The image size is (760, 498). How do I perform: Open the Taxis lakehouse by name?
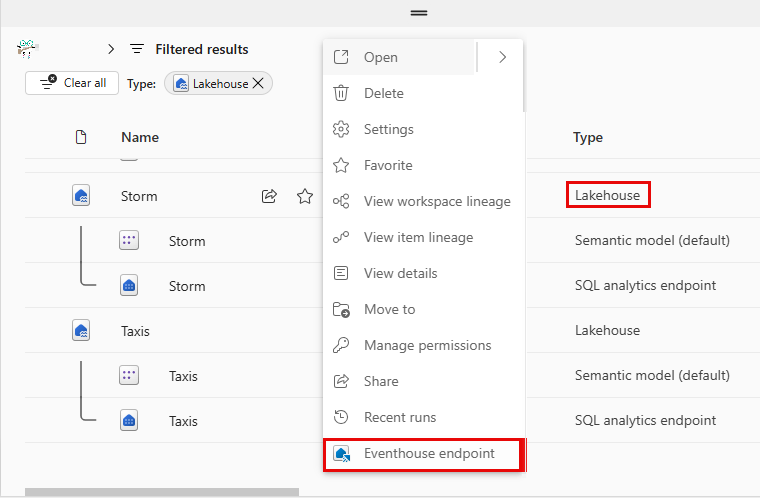[x=135, y=330]
